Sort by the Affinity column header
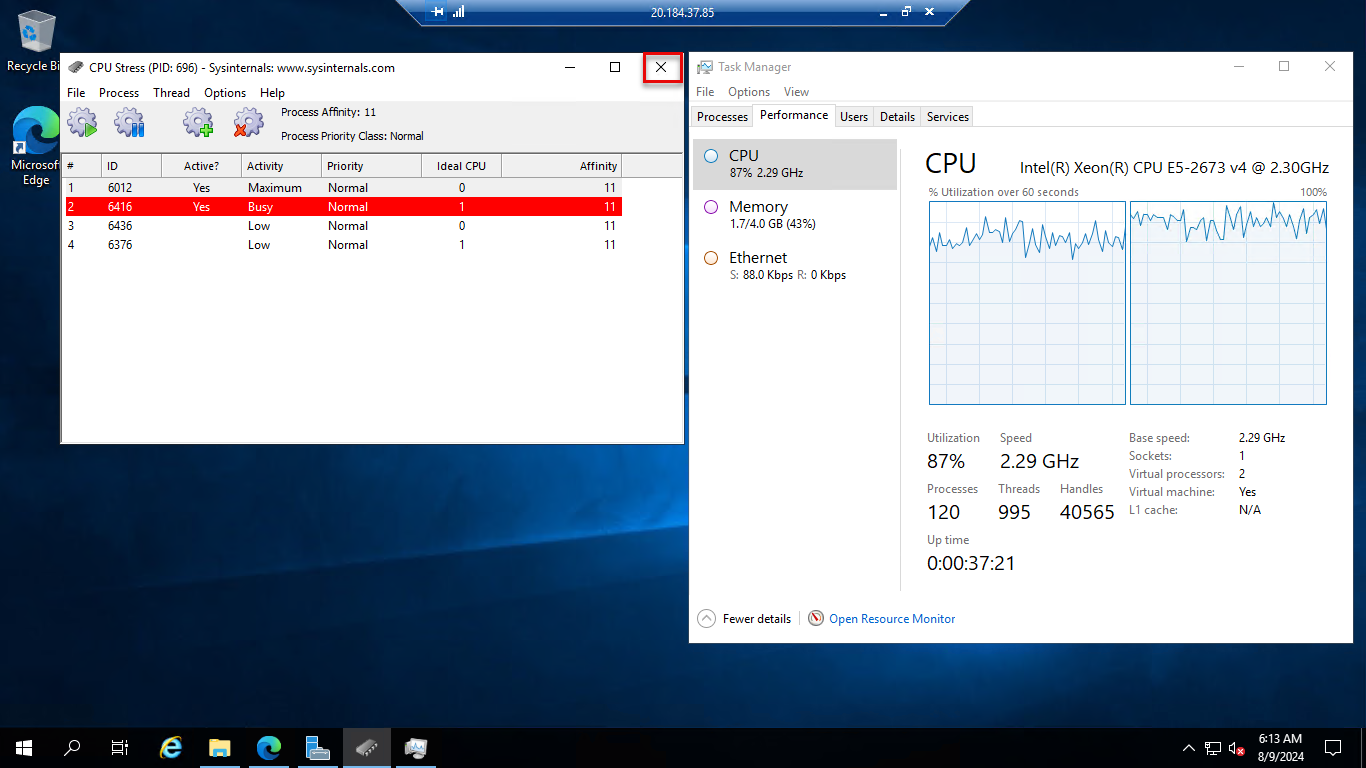 pos(562,166)
